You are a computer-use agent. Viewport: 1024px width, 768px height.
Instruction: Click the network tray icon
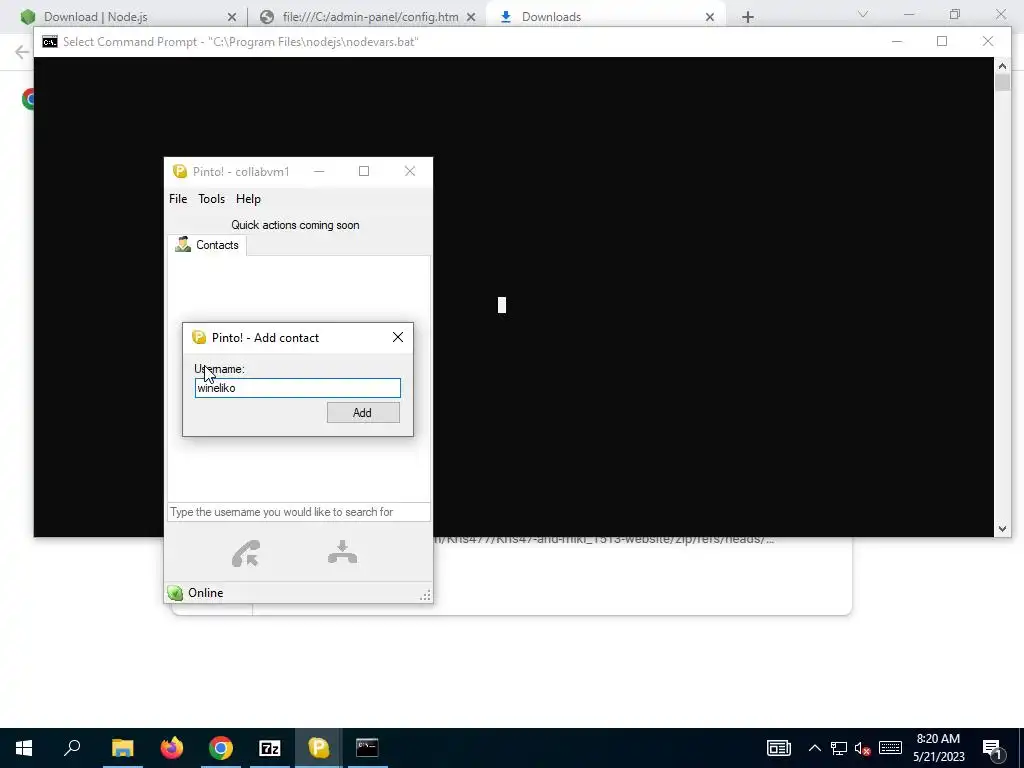839,748
